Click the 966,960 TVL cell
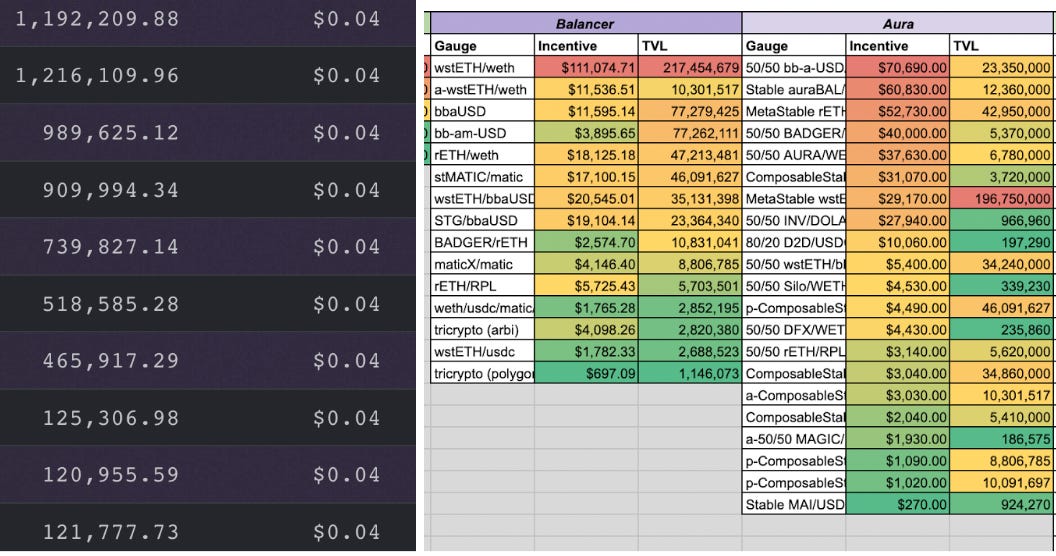 click(x=1002, y=221)
